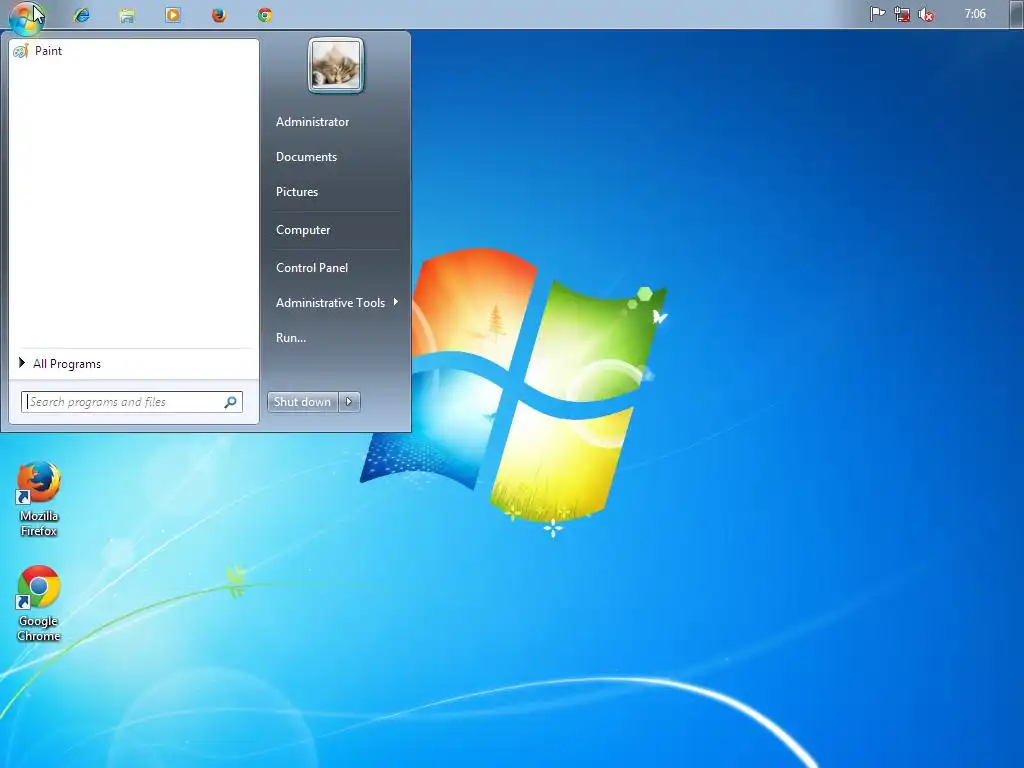Expand the Administrative Tools submenu

(x=336, y=302)
